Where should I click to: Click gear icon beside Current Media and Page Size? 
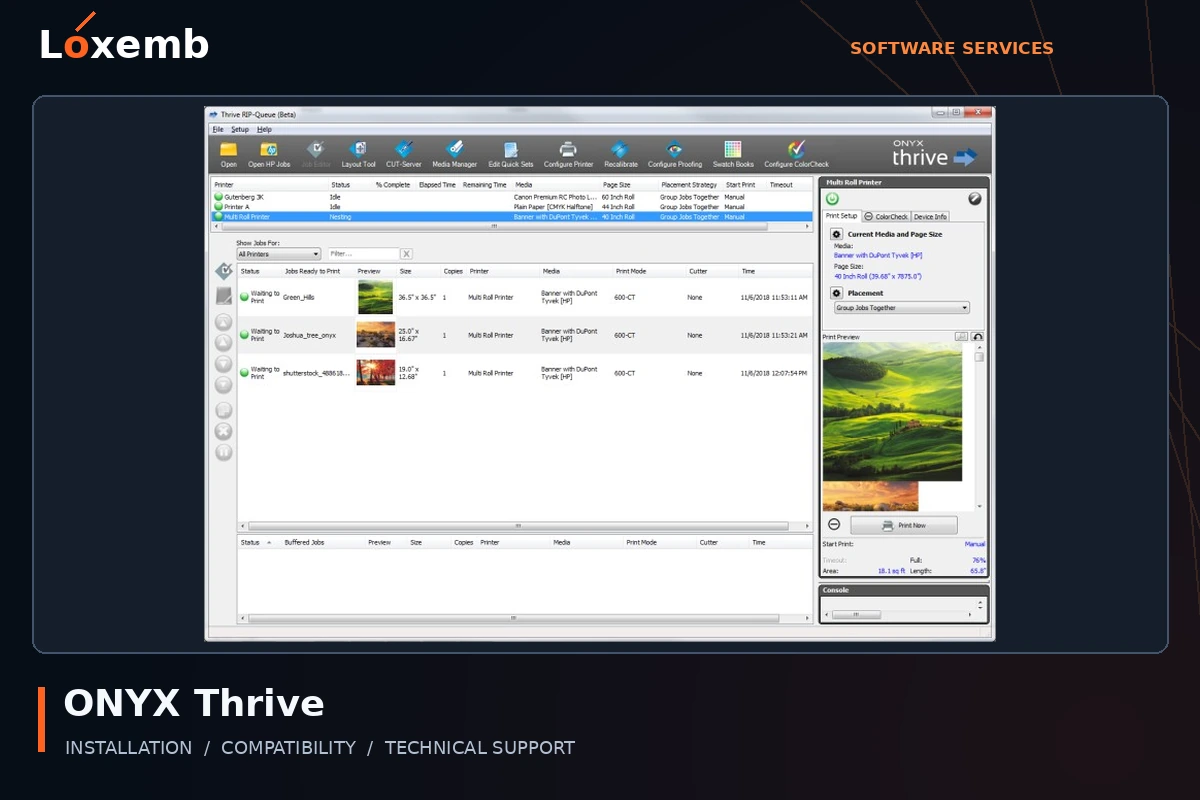(x=837, y=234)
